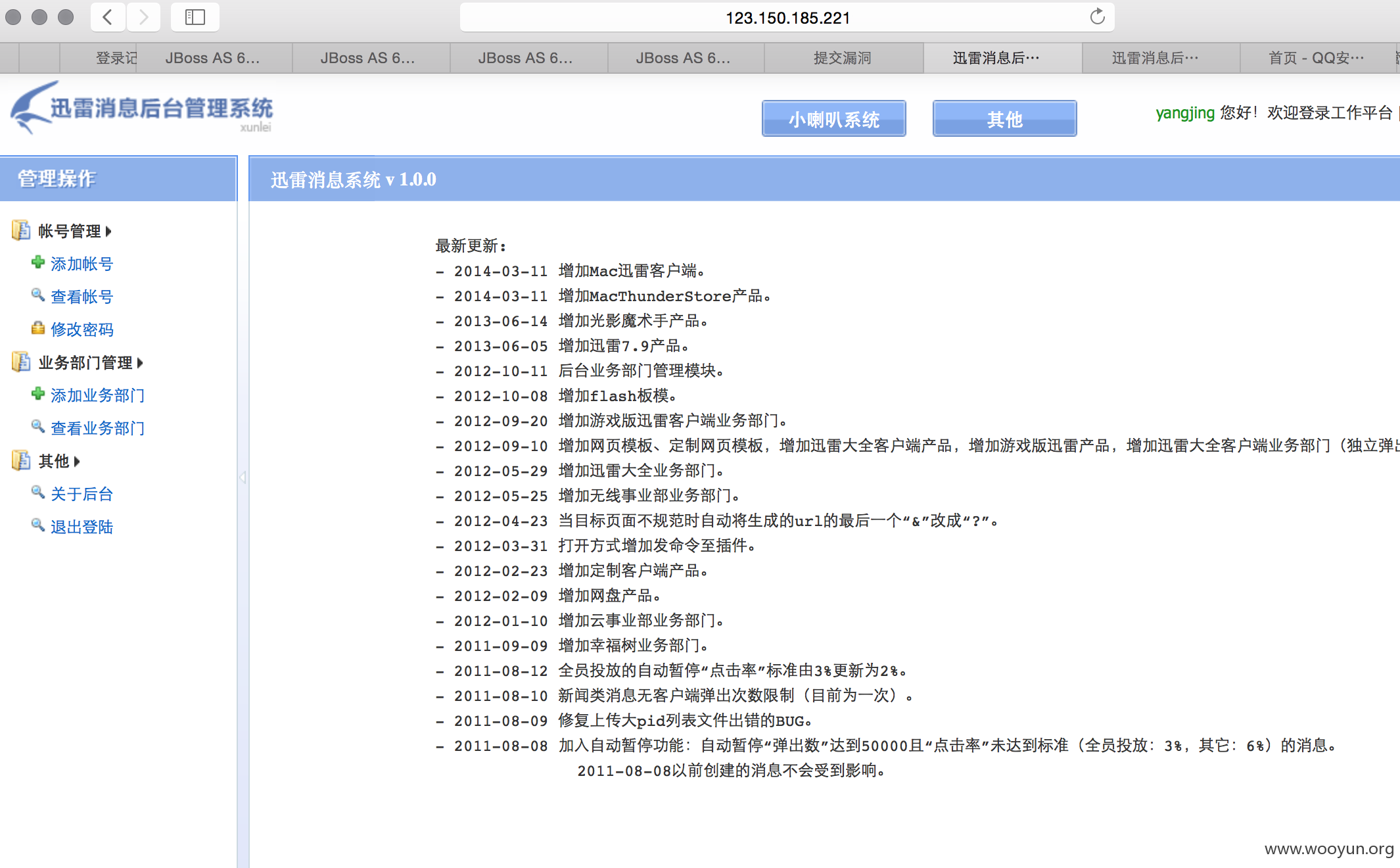Click the 2013-06-05 增加迅雷7.9产品 entry
This screenshot has width=1400, height=868.
pos(563,346)
